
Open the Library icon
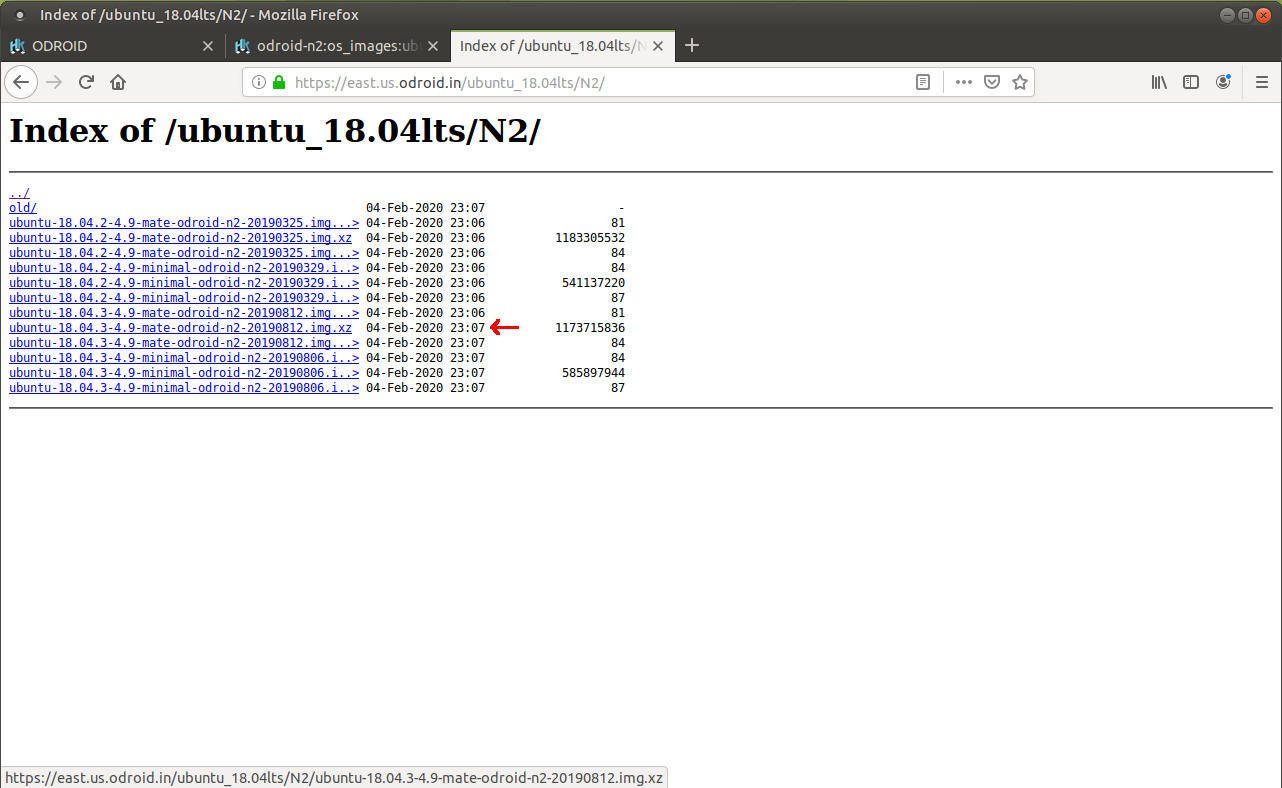pyautogui.click(x=1159, y=82)
